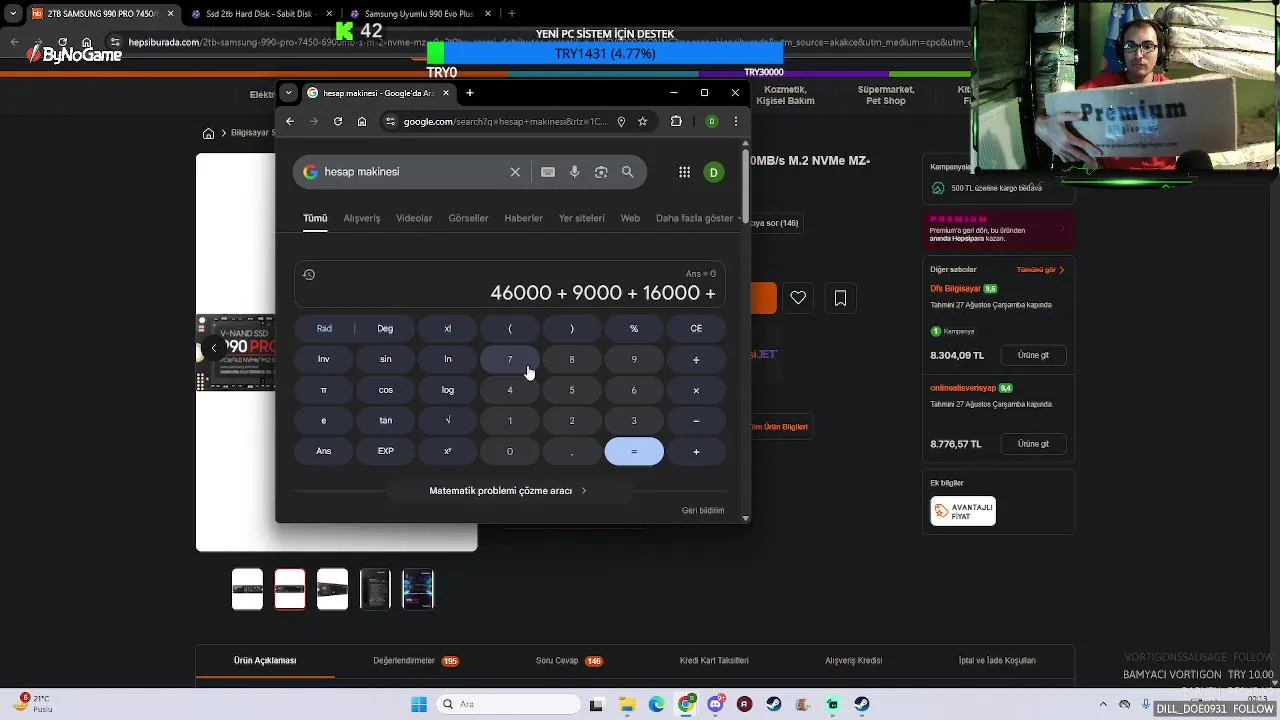Image resolution: width=1280 pixels, height=720 pixels.
Task: Expand 'Tümünü gör' sellers list
Action: 1040,270
